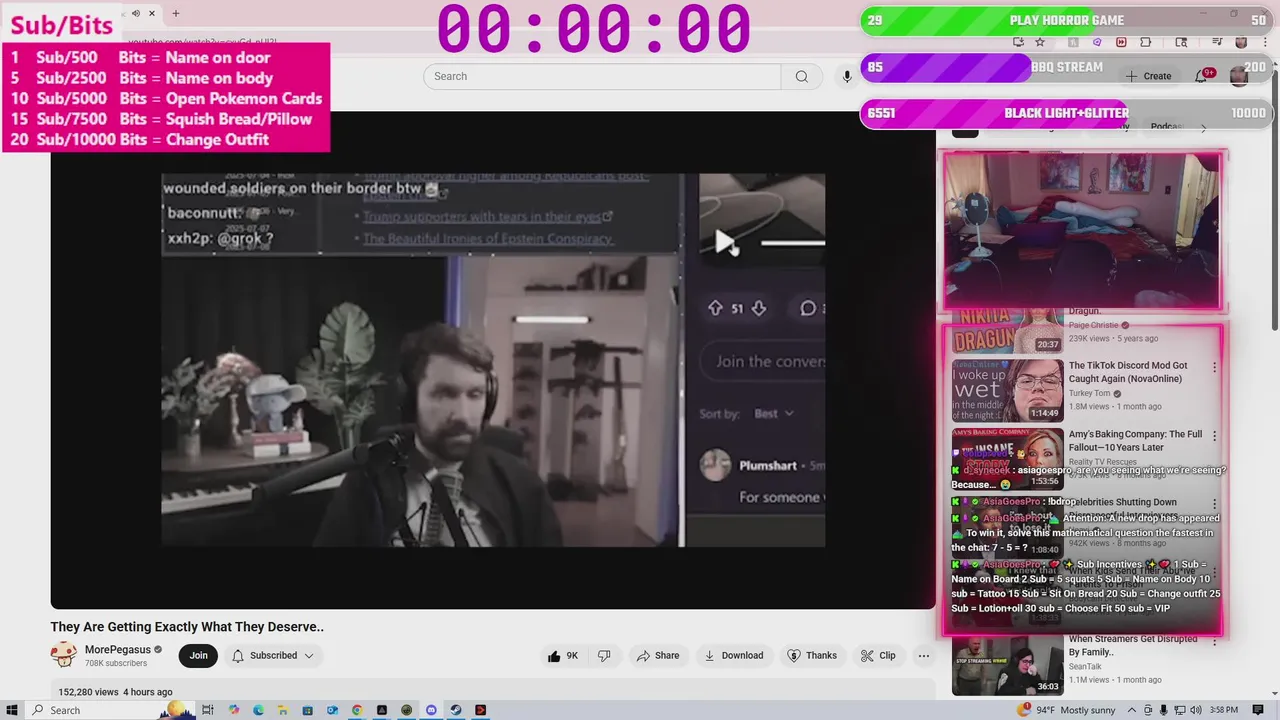
Task: Open Microsoft Edge from the taskbar
Action: [x=258, y=710]
